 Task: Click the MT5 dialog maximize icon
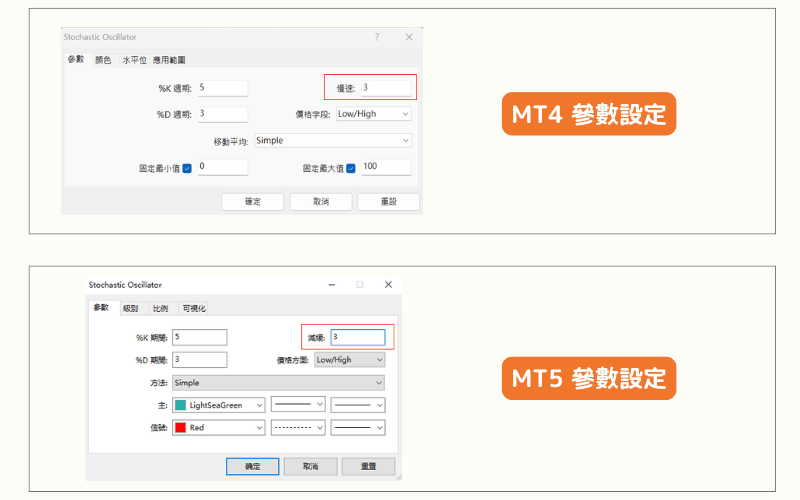tap(360, 285)
